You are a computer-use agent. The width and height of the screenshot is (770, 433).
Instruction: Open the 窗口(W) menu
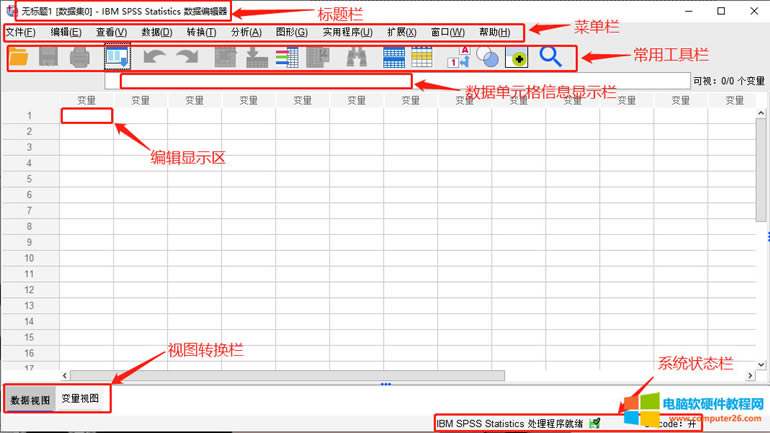pyautogui.click(x=448, y=32)
